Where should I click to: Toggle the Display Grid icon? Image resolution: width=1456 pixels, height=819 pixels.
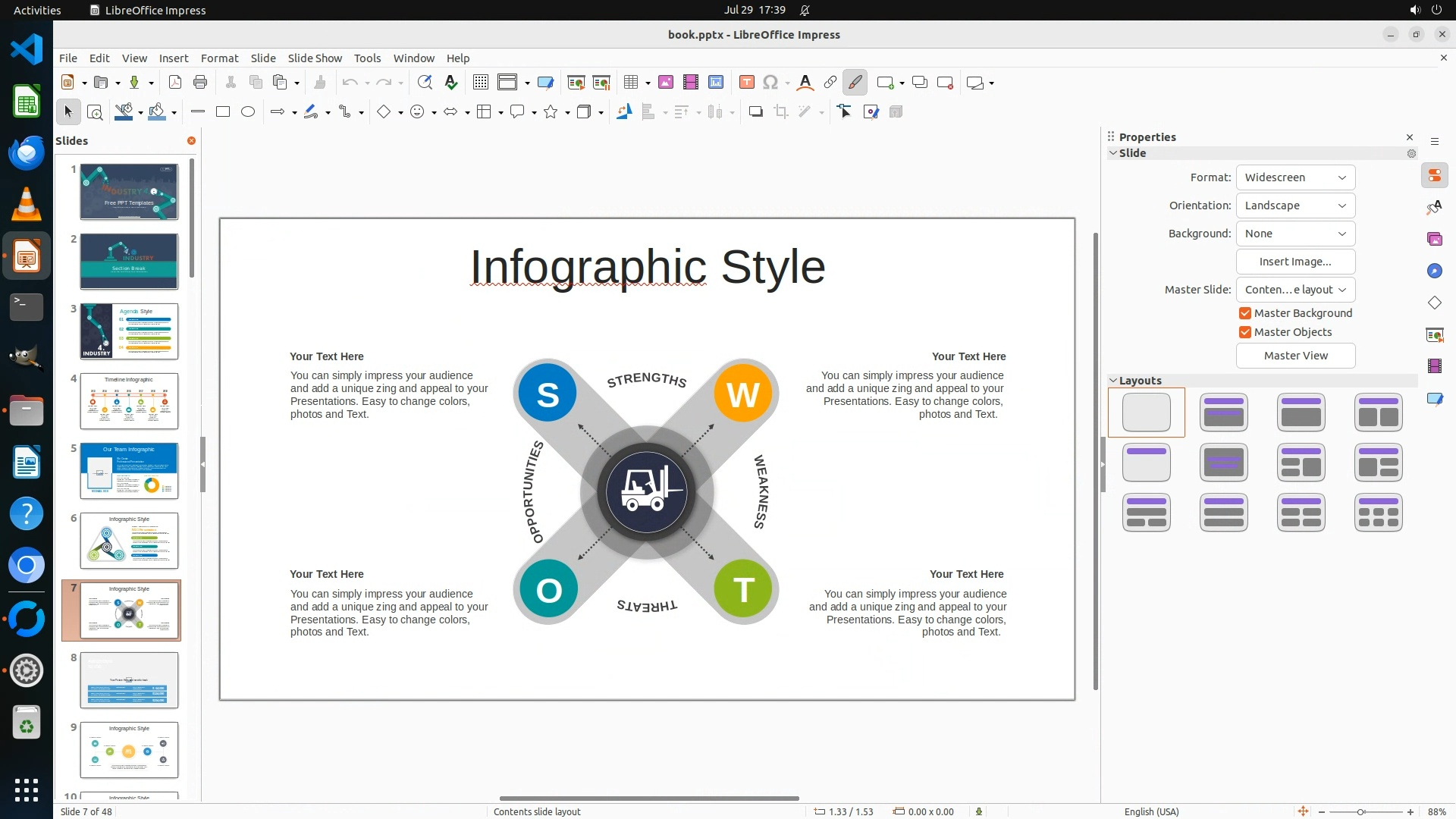(481, 83)
